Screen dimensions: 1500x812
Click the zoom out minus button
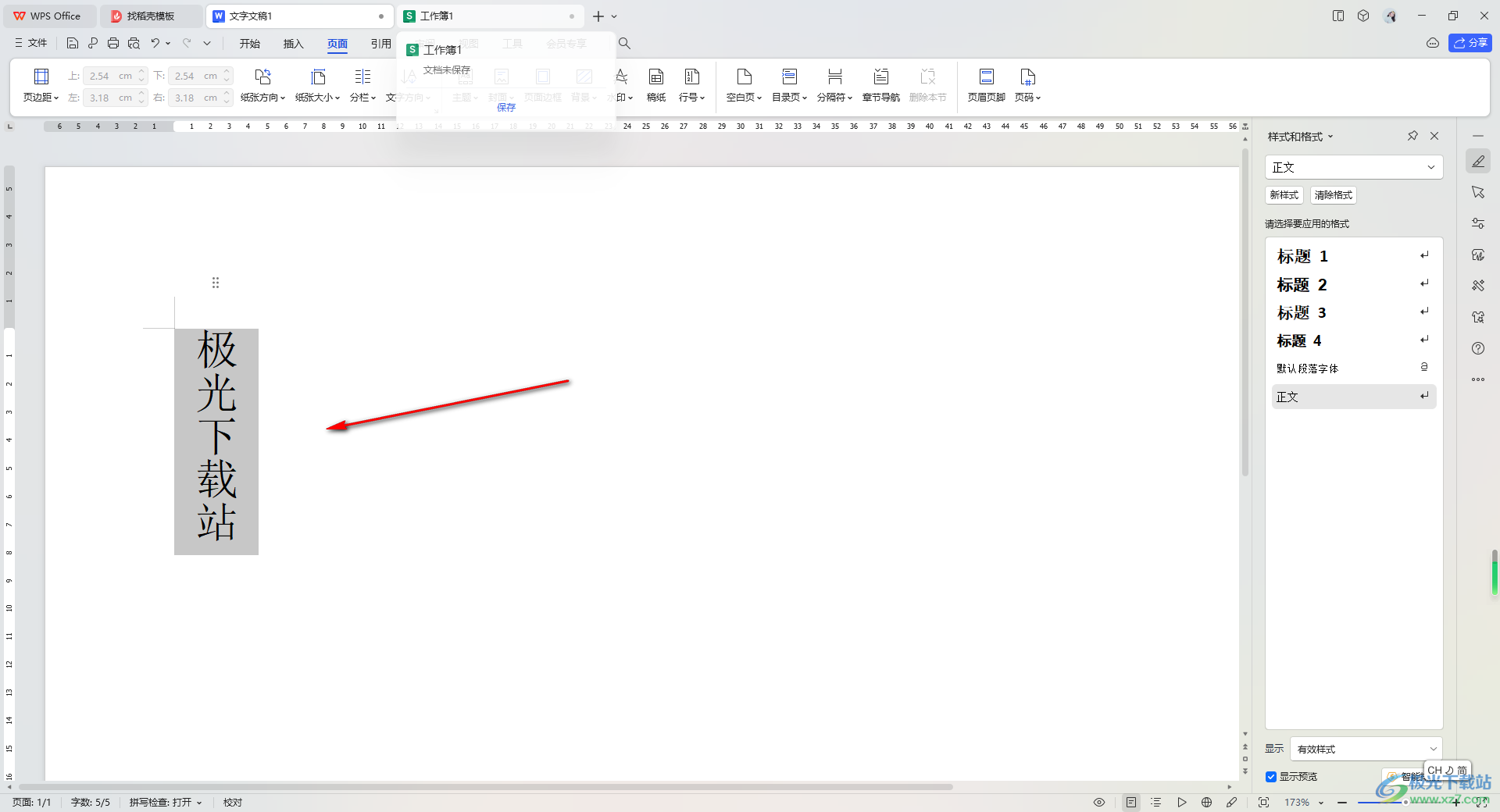(x=1341, y=802)
